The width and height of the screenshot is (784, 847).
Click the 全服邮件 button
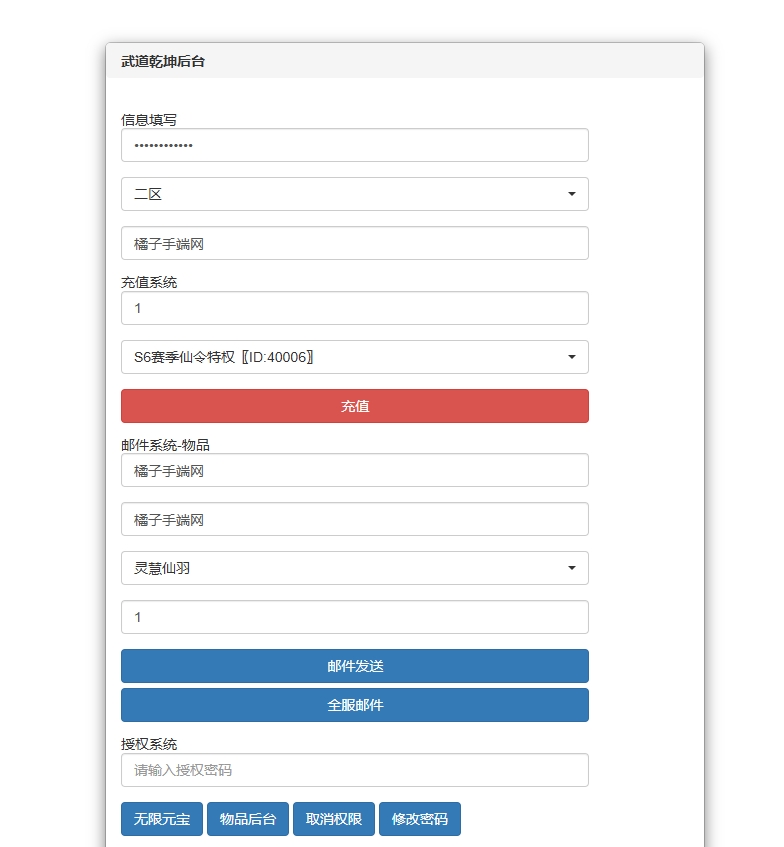tap(354, 705)
